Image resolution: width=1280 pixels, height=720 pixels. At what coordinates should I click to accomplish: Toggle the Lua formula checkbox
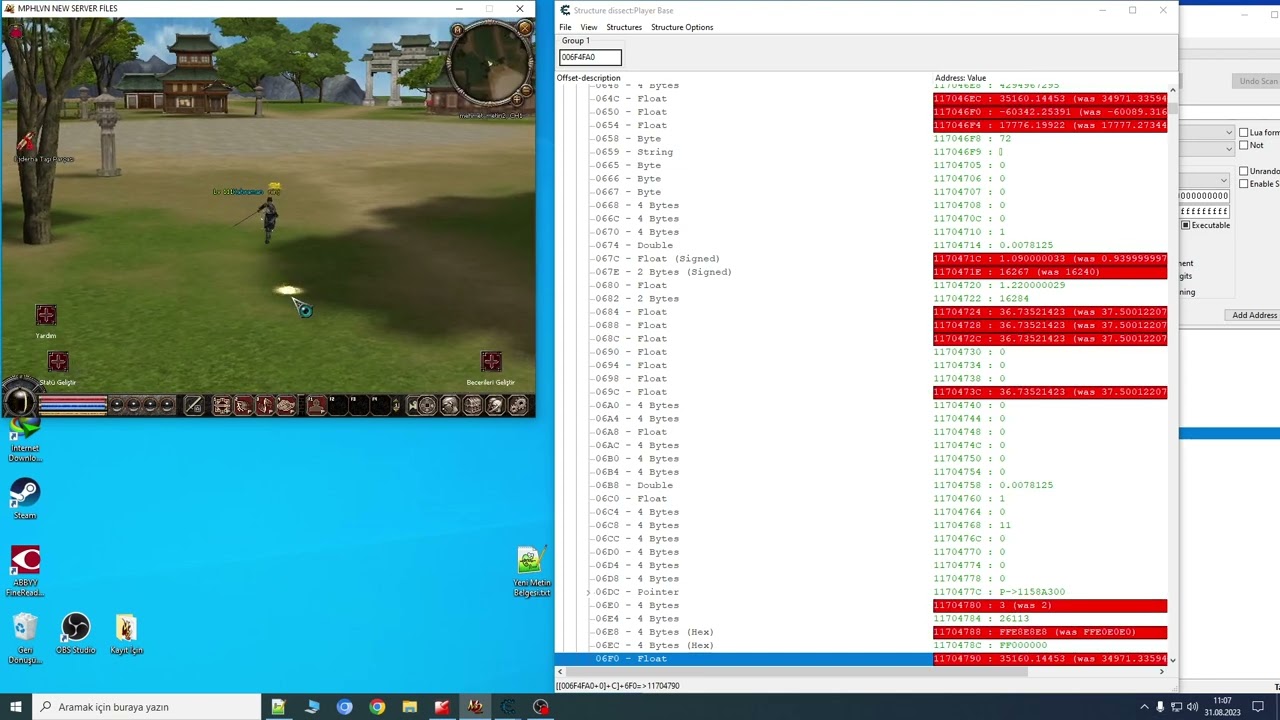click(x=1244, y=132)
